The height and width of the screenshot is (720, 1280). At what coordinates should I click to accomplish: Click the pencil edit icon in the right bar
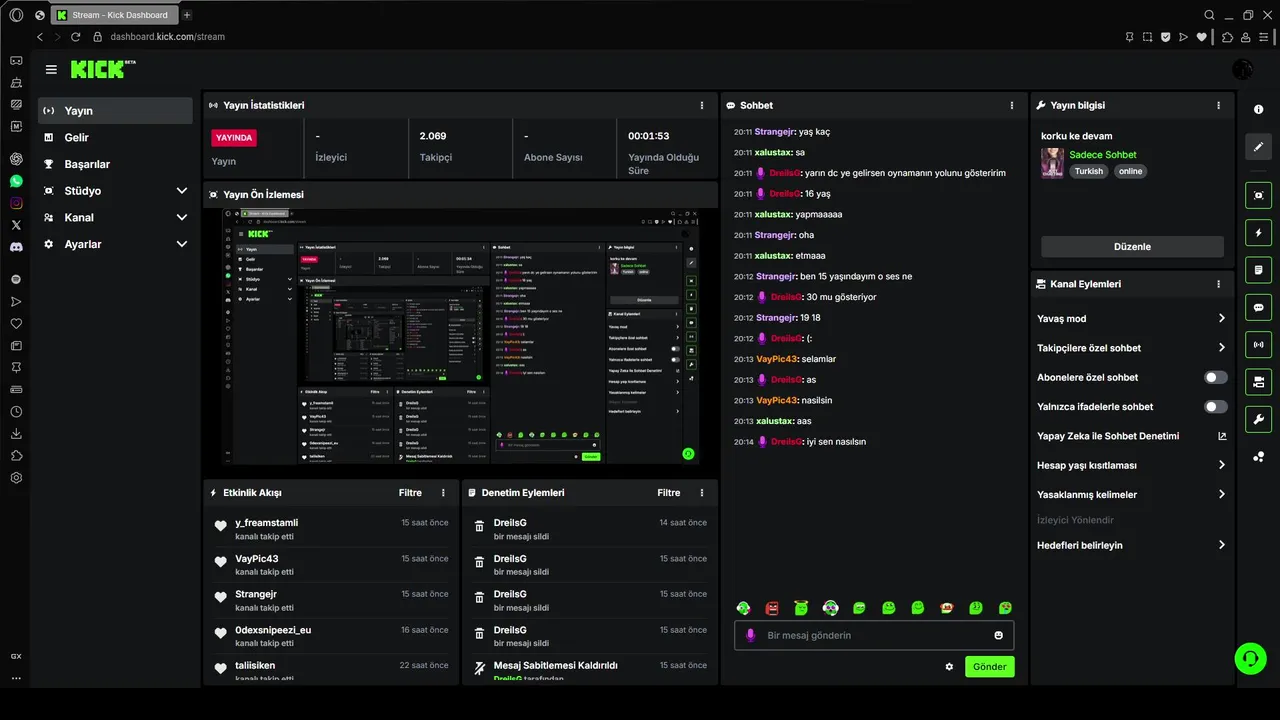[1259, 146]
